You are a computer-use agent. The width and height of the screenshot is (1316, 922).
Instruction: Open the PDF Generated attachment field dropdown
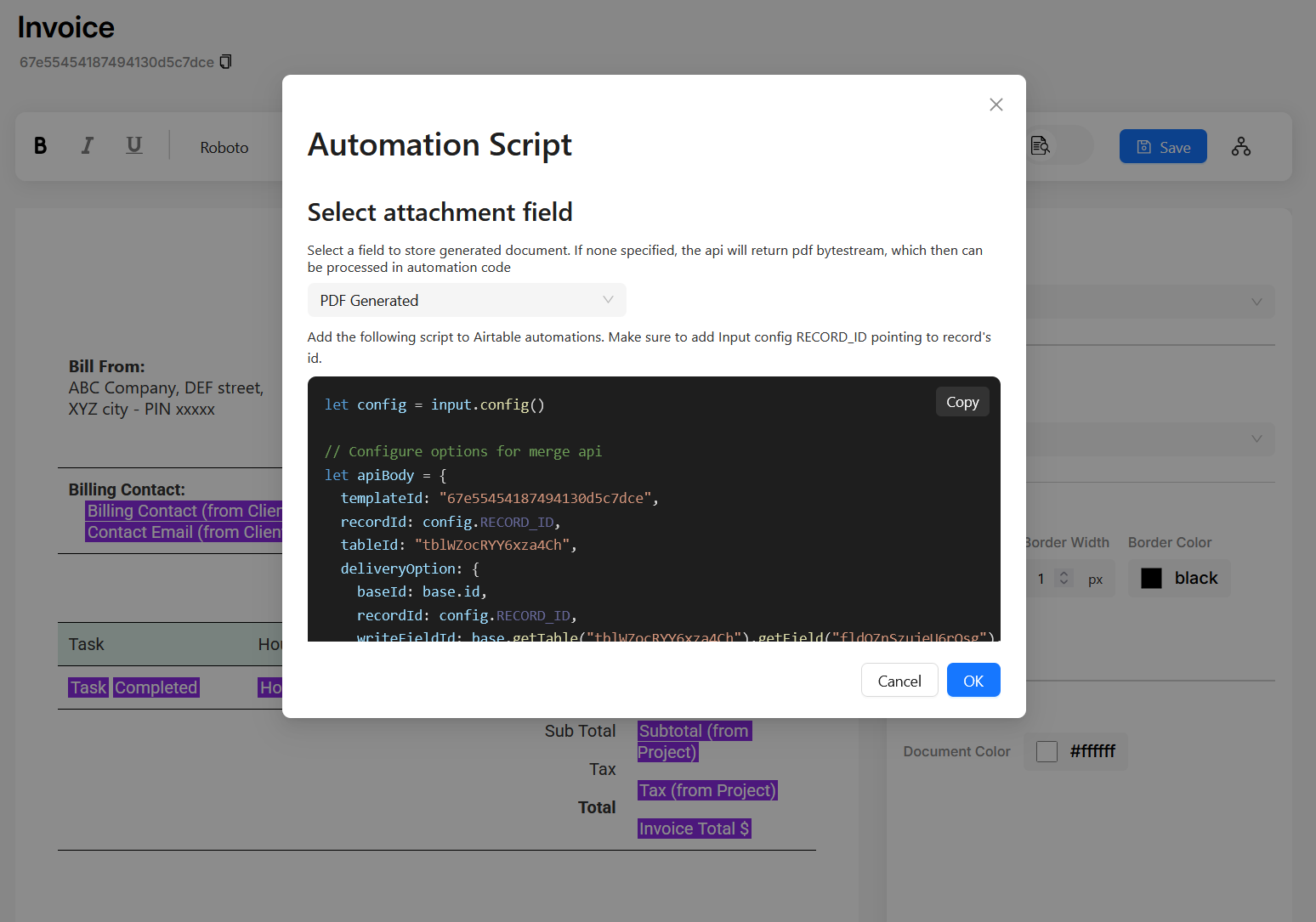click(467, 300)
